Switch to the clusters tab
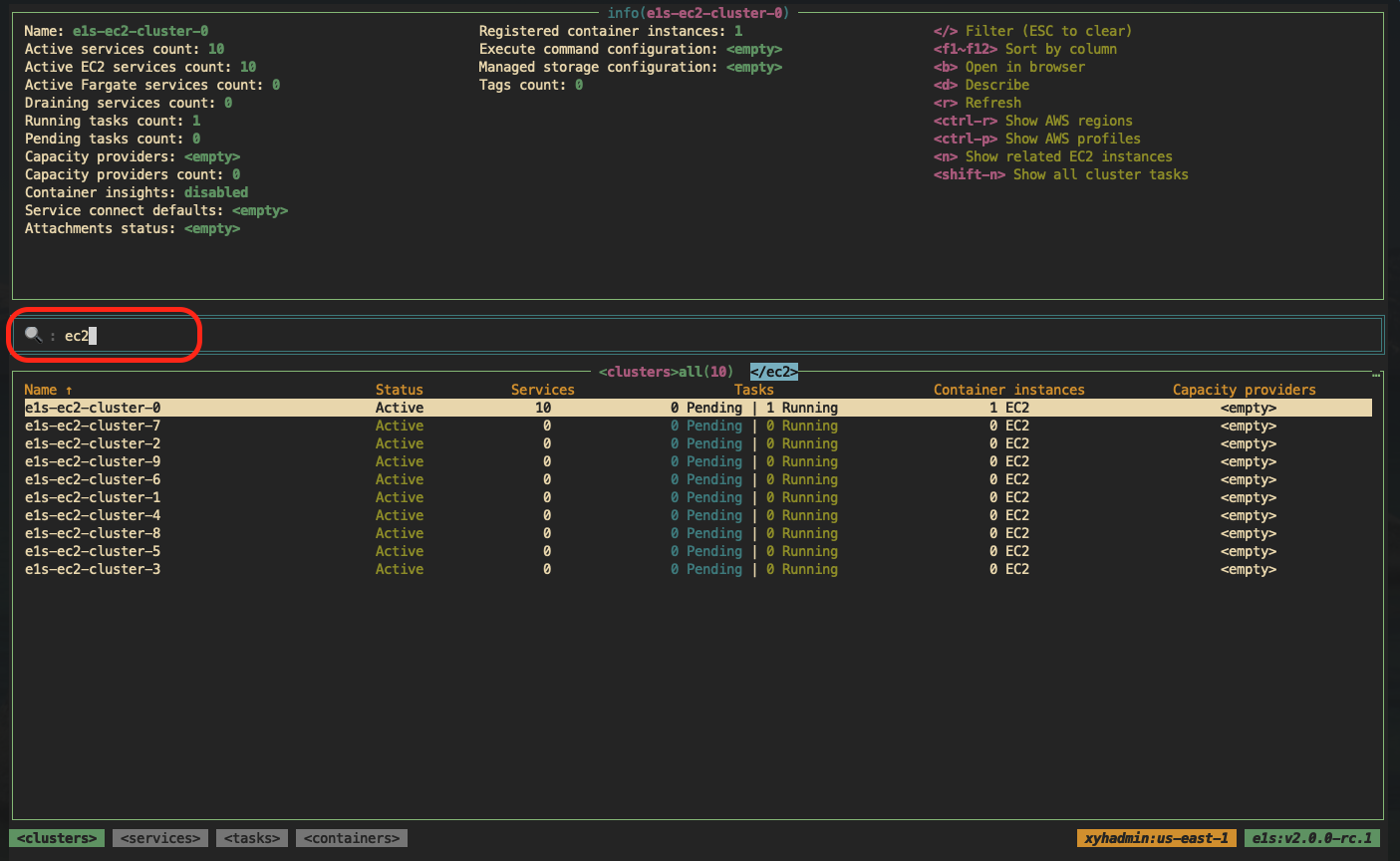The height and width of the screenshot is (861, 1400). [57, 838]
